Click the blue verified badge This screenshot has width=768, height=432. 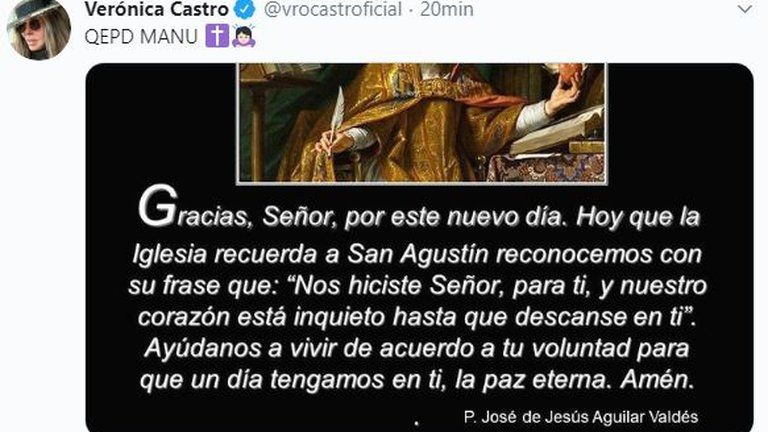pos(246,9)
